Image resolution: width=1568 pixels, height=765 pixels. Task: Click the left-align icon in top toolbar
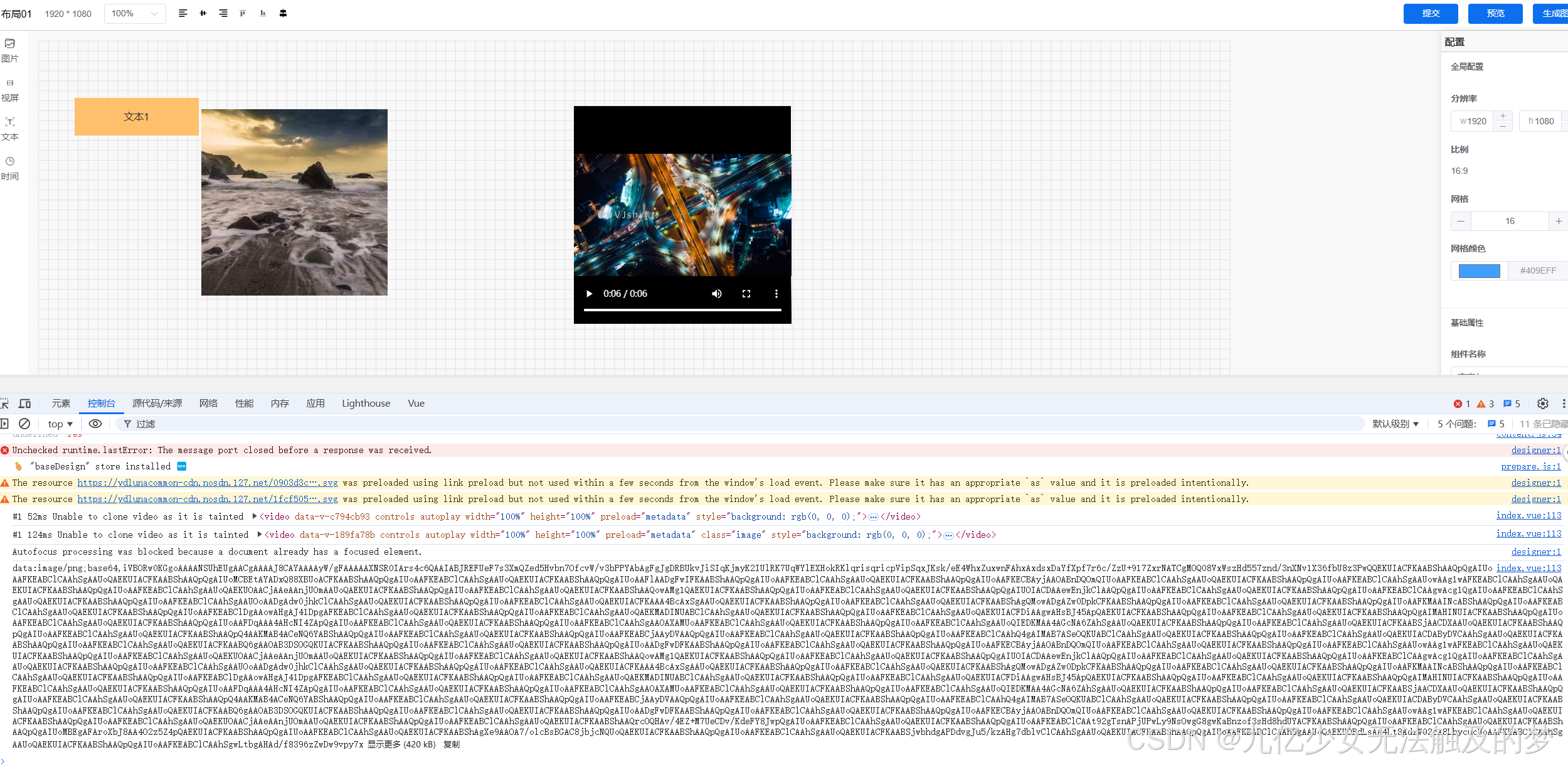tap(183, 13)
